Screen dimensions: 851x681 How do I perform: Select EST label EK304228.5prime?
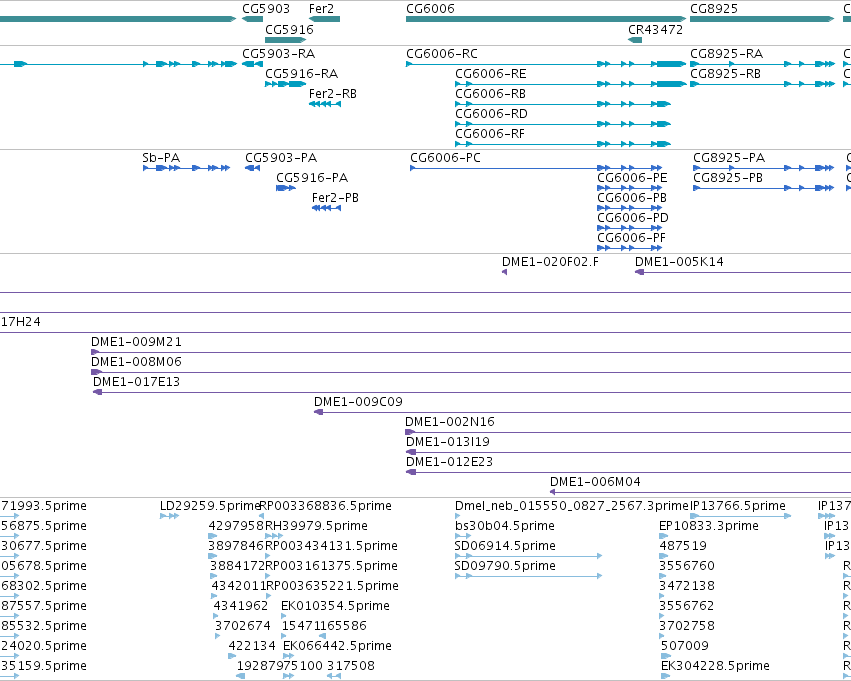[x=715, y=666]
